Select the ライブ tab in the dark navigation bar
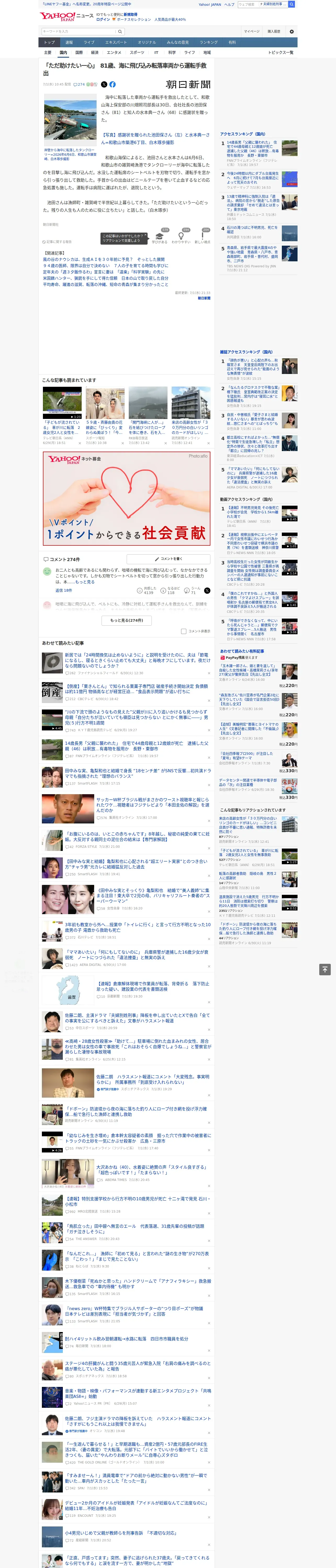 89,43
